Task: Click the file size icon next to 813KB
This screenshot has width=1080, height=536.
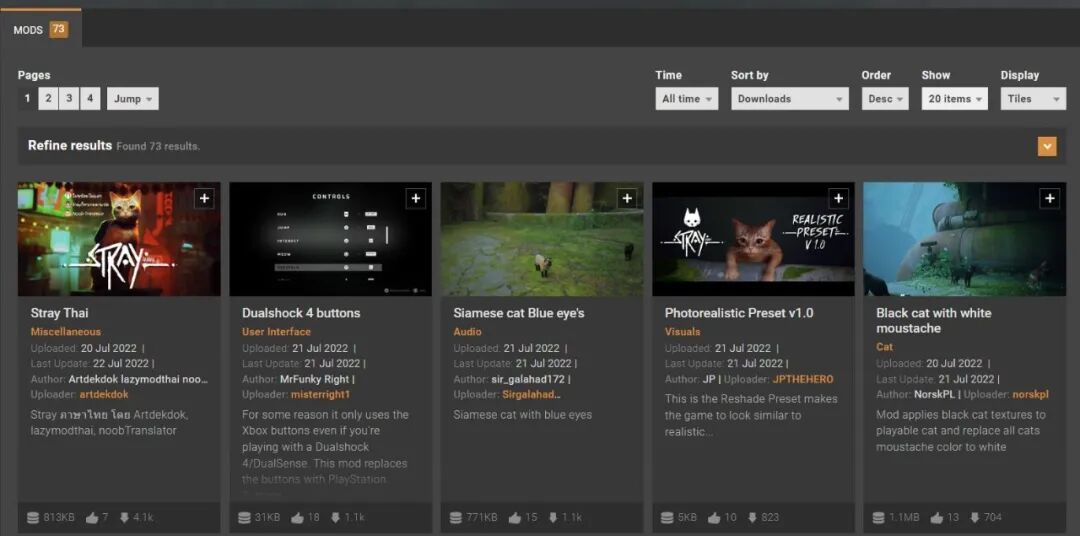Action: (x=32, y=517)
